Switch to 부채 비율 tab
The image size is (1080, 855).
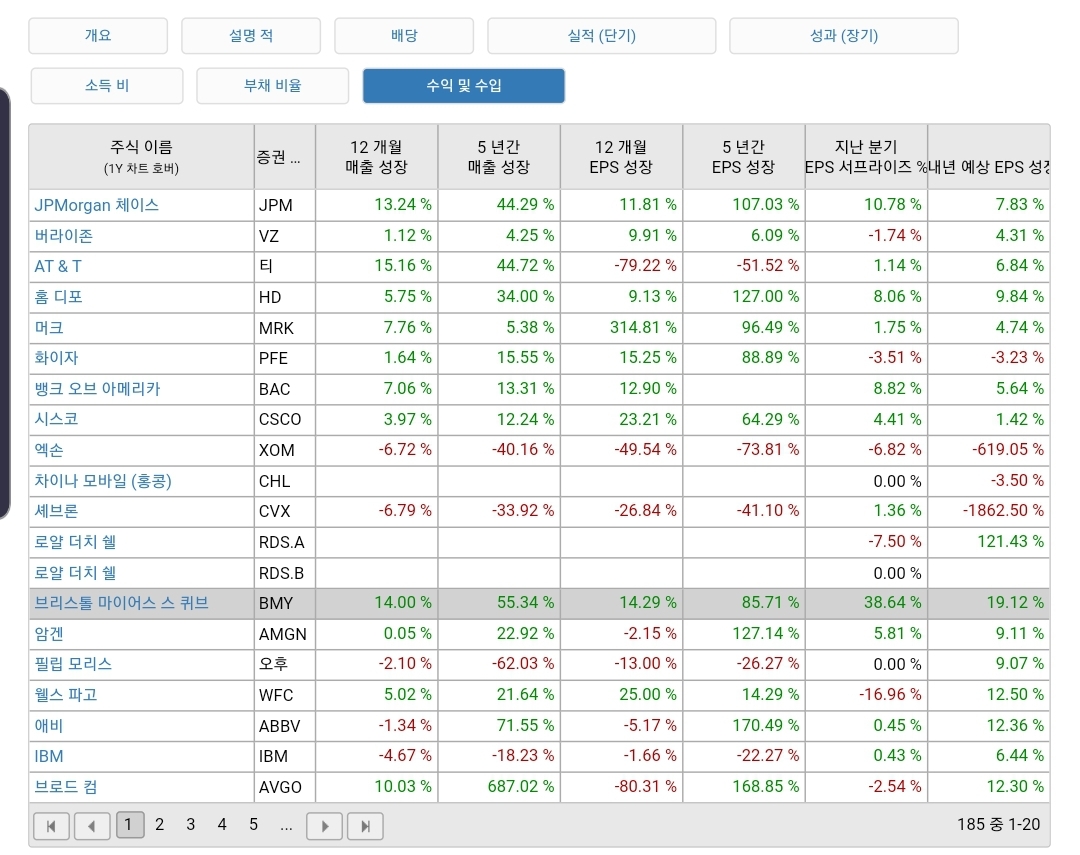tap(273, 85)
